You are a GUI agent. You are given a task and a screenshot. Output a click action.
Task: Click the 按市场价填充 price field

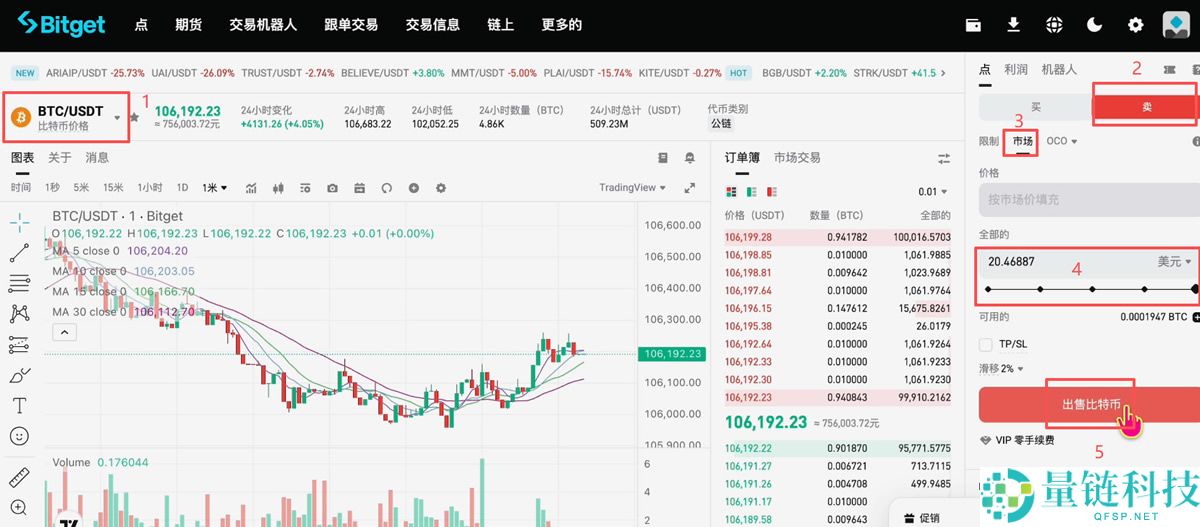1088,200
